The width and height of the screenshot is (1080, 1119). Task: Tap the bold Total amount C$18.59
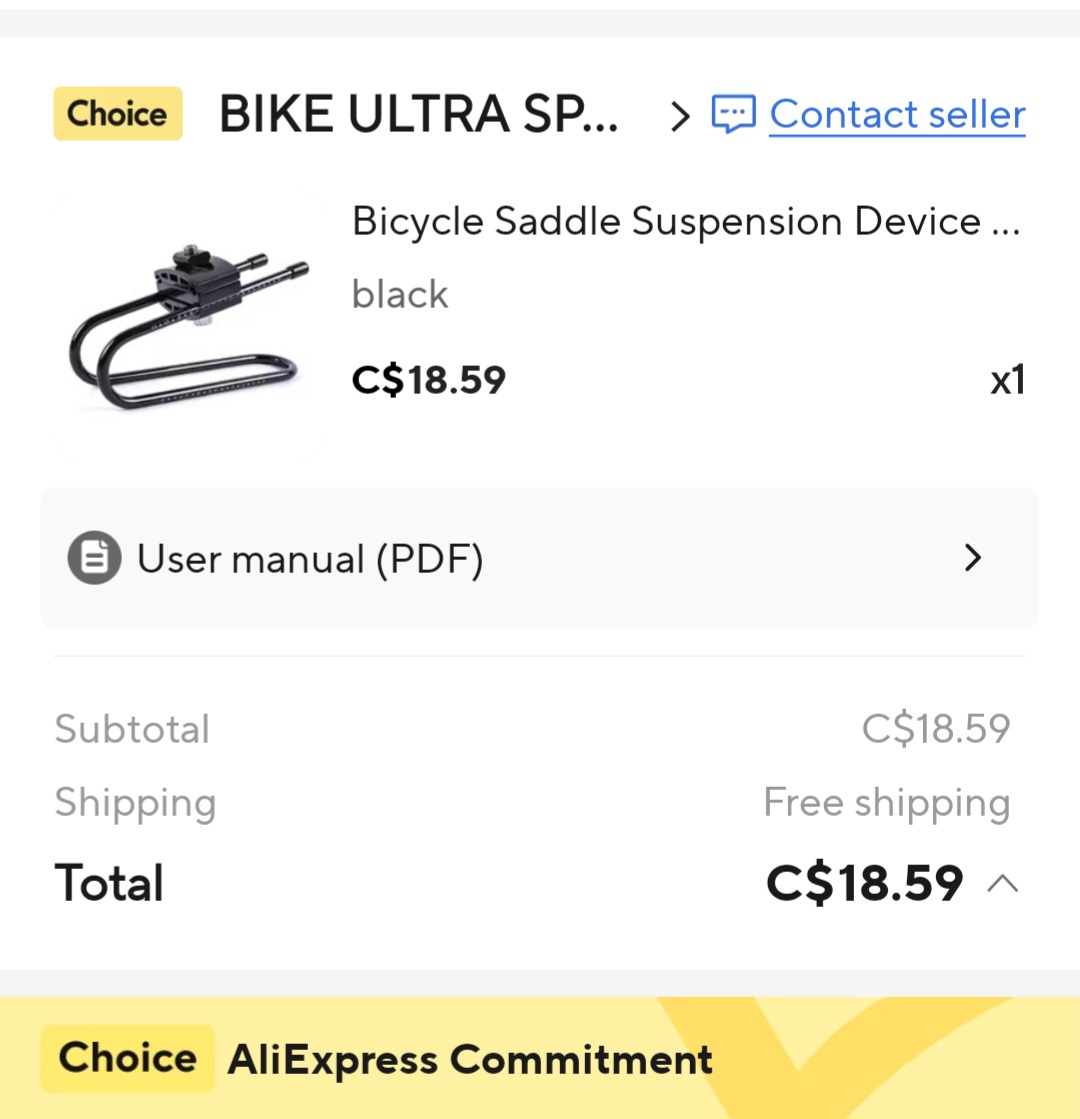864,883
